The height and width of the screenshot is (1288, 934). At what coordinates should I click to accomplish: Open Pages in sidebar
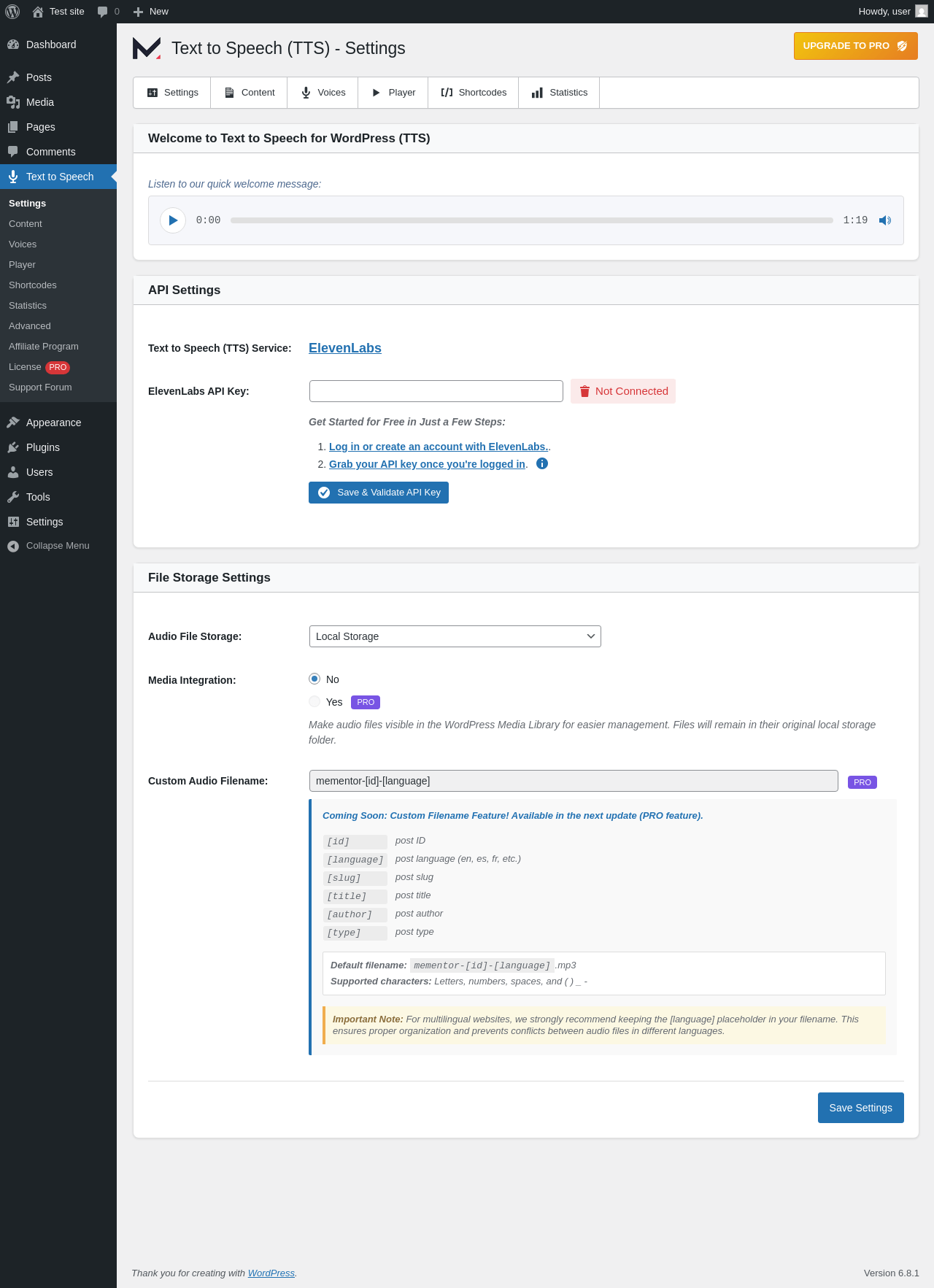point(58,127)
